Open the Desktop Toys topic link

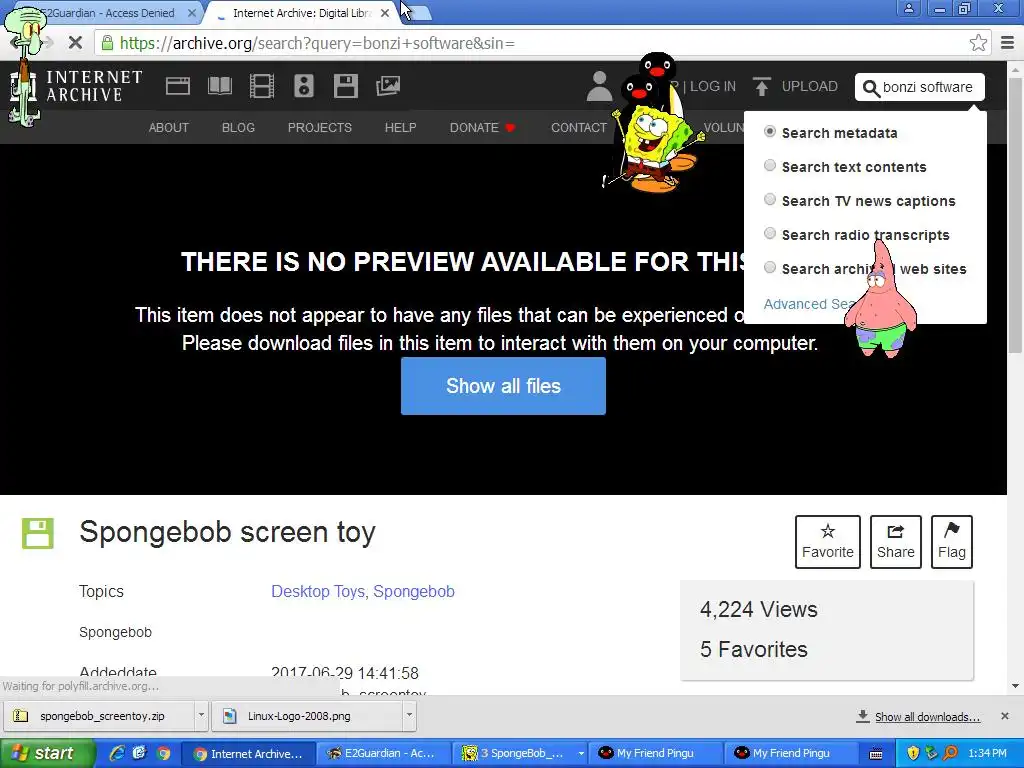point(317,591)
